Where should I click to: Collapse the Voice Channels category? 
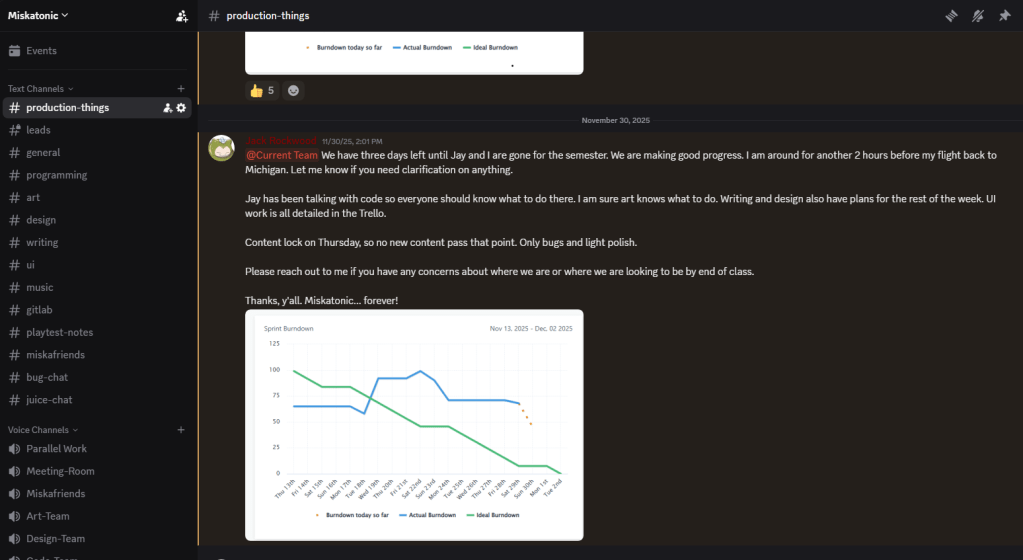coord(43,430)
